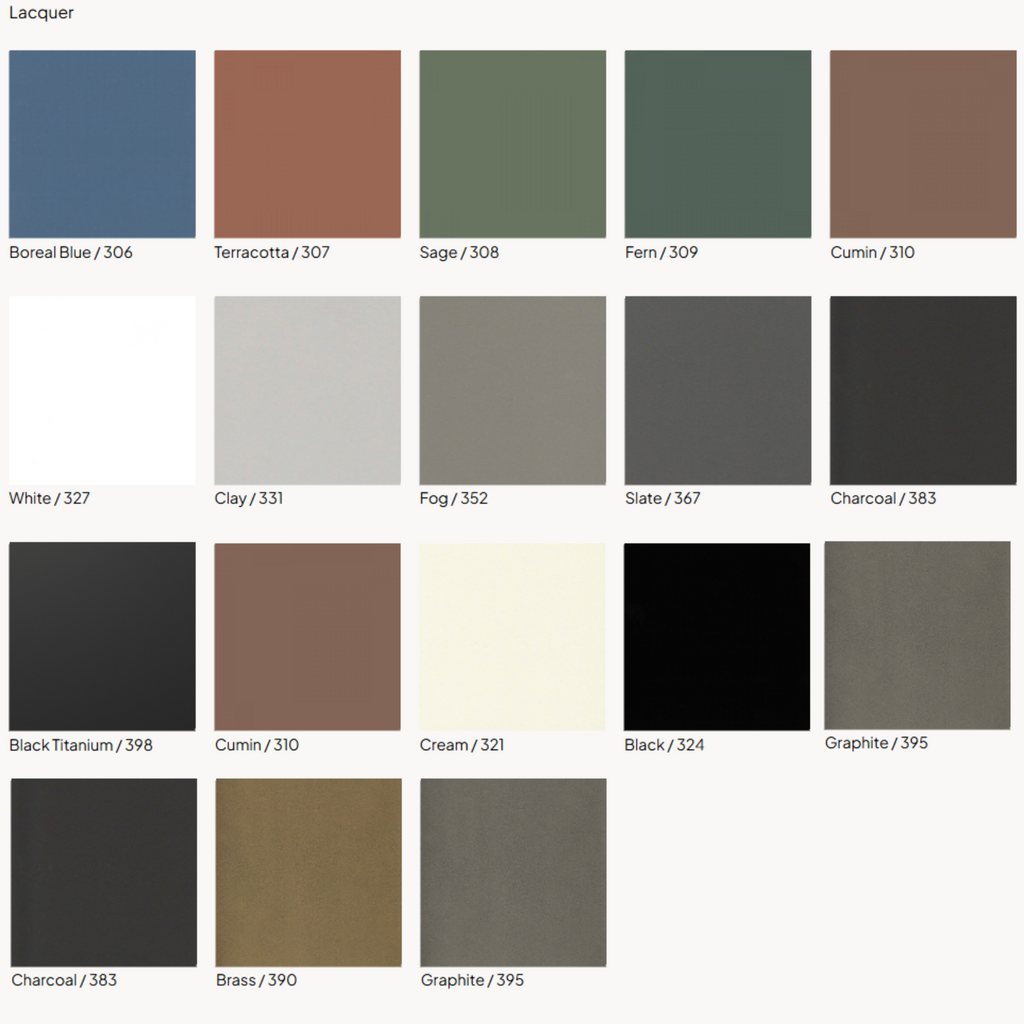Viewport: 1024px width, 1024px height.
Task: Click the "Brass / 390" label text
Action: click(x=256, y=980)
